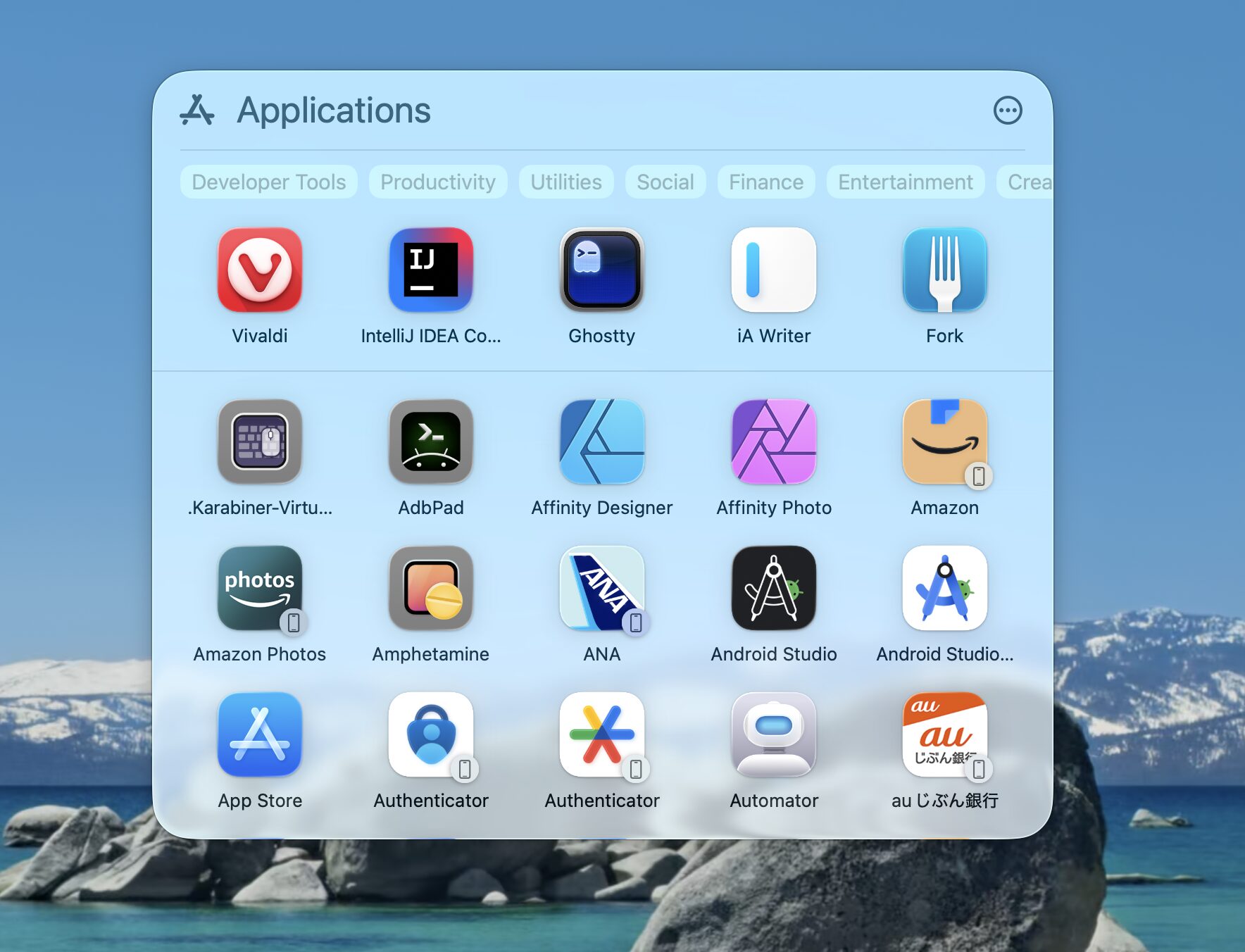
Task: Open the au じぶん銀行 app icon
Action: 945,734
